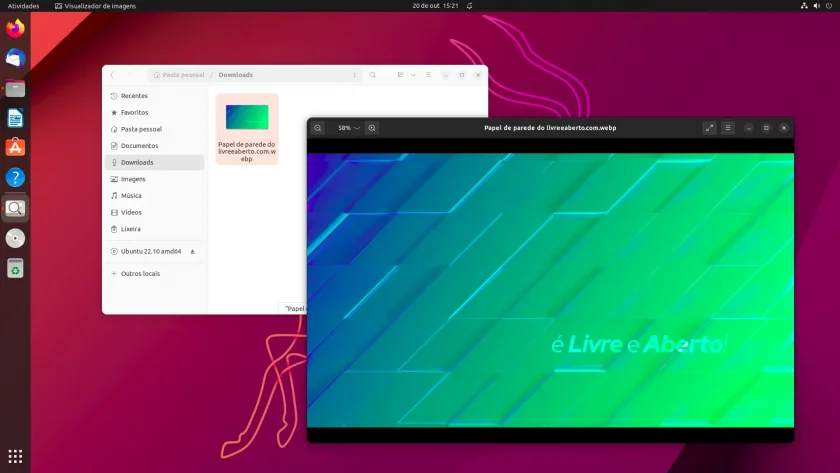Open search in the file manager
The image size is (840, 473).
pos(372,75)
